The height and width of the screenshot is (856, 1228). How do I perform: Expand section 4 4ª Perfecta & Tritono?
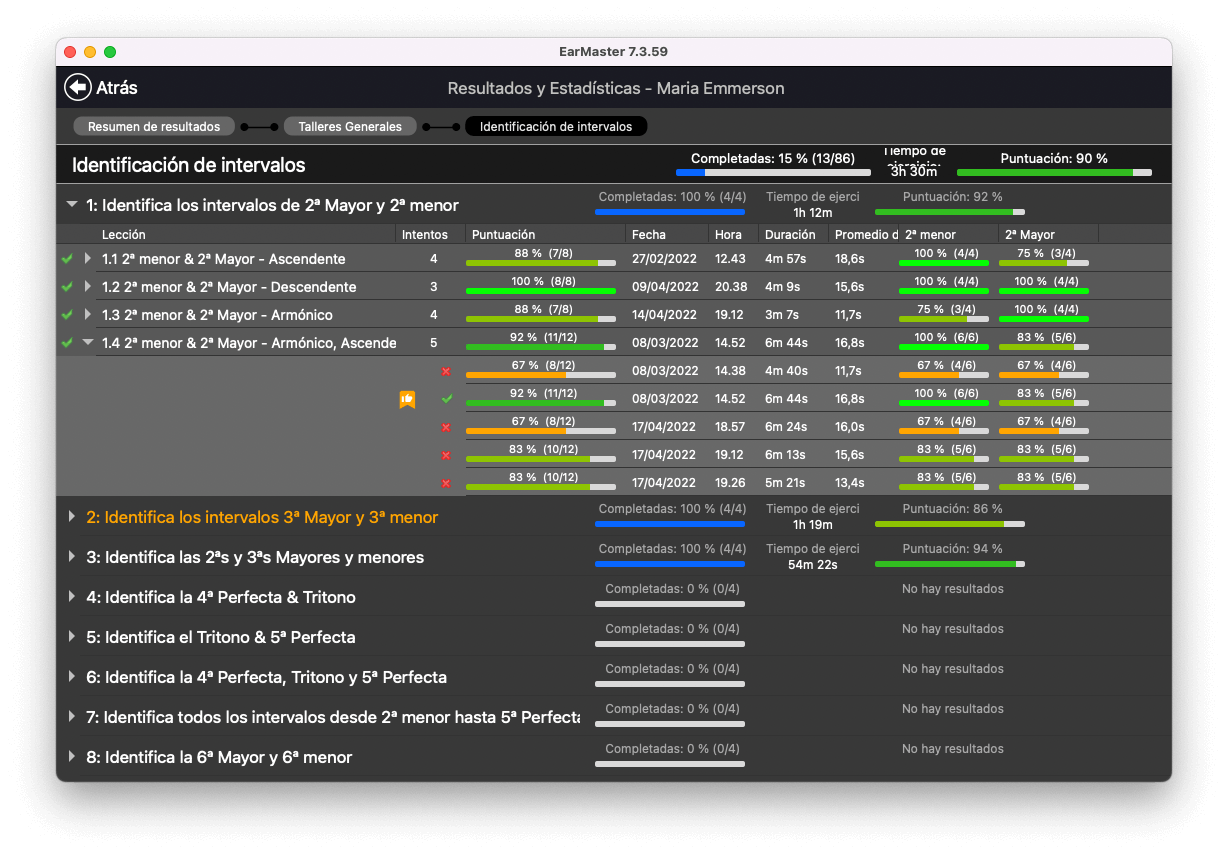coord(71,597)
